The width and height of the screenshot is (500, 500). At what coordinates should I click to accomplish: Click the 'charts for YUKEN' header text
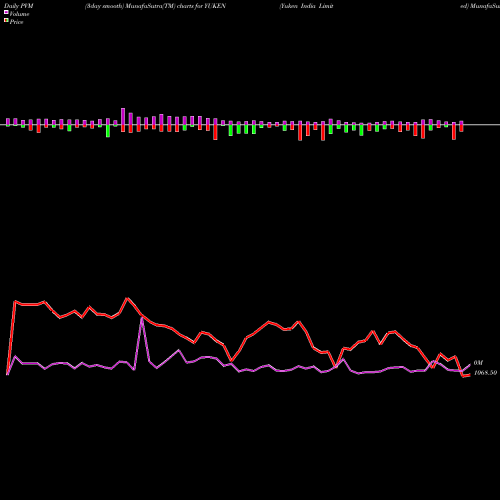point(202,6)
